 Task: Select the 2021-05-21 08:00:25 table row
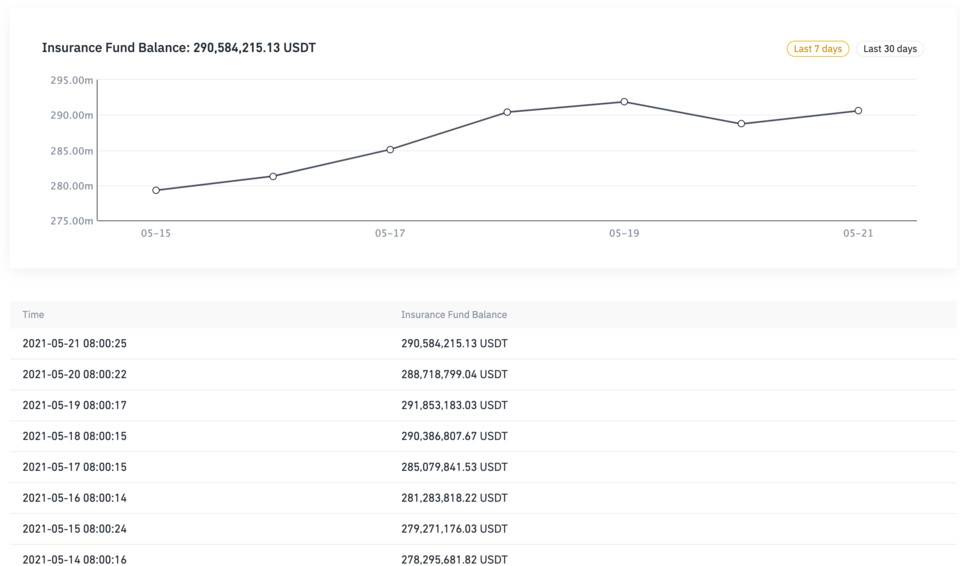point(75,344)
